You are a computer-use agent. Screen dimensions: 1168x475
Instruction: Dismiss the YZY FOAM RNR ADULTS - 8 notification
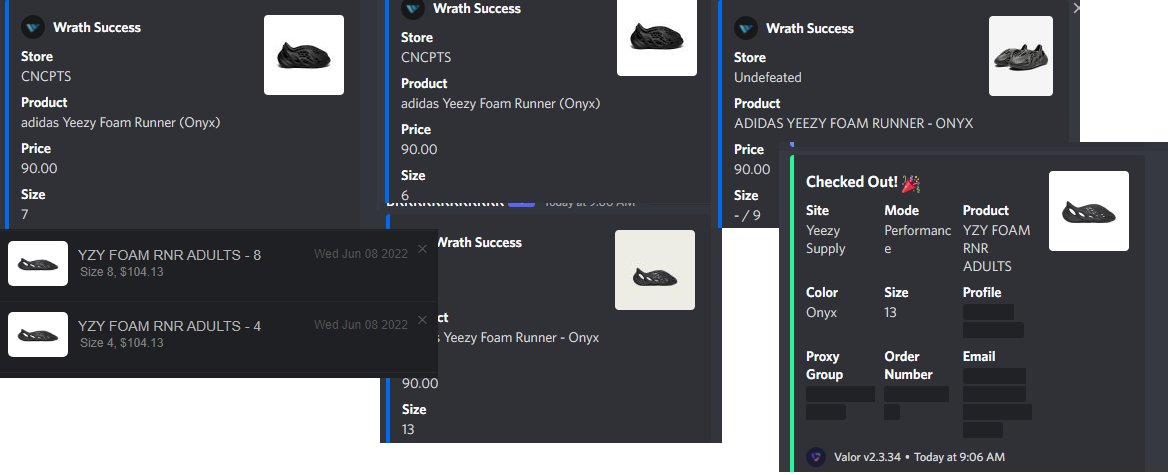pos(422,249)
